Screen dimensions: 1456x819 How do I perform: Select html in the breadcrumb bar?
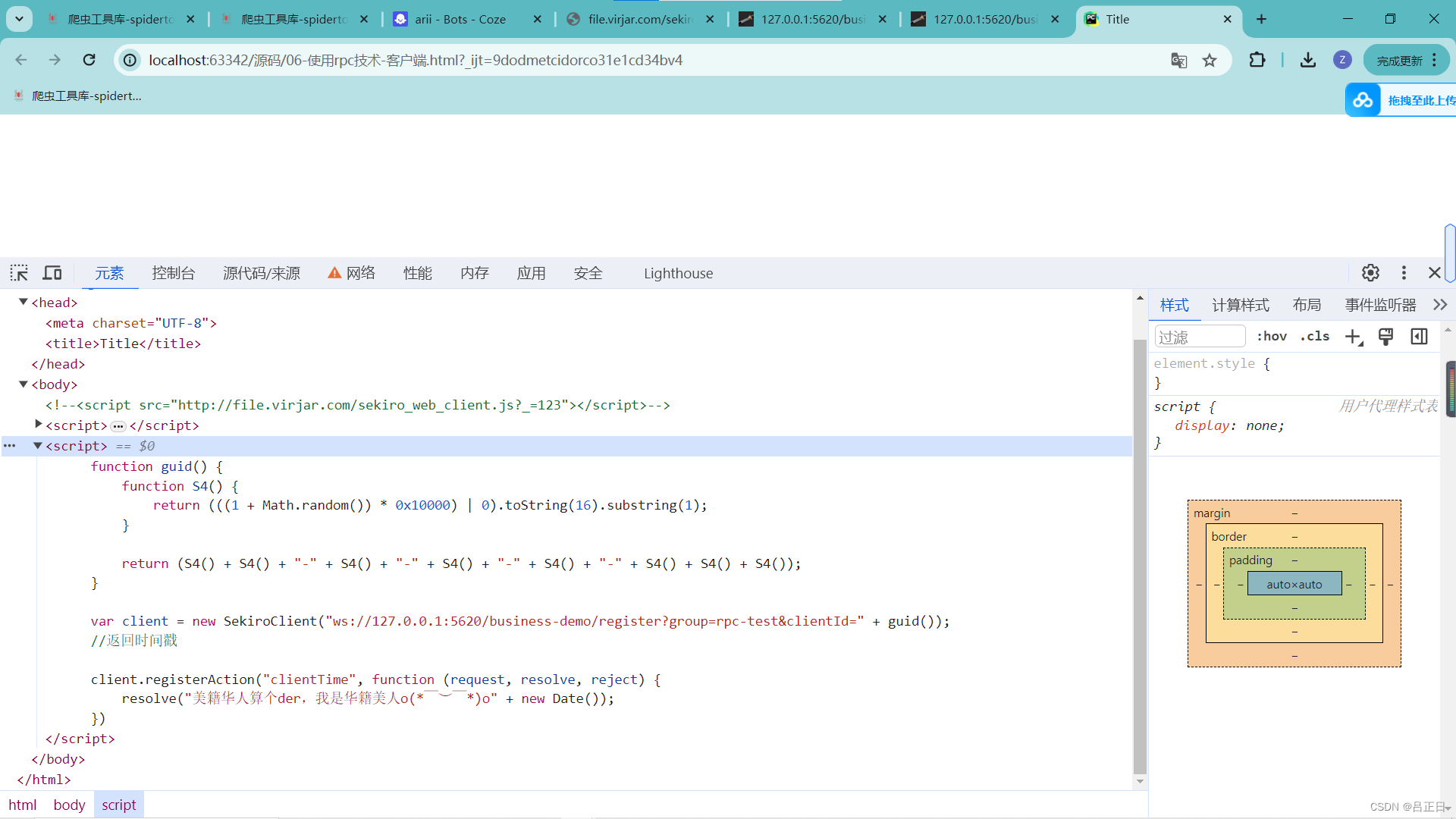click(x=23, y=805)
